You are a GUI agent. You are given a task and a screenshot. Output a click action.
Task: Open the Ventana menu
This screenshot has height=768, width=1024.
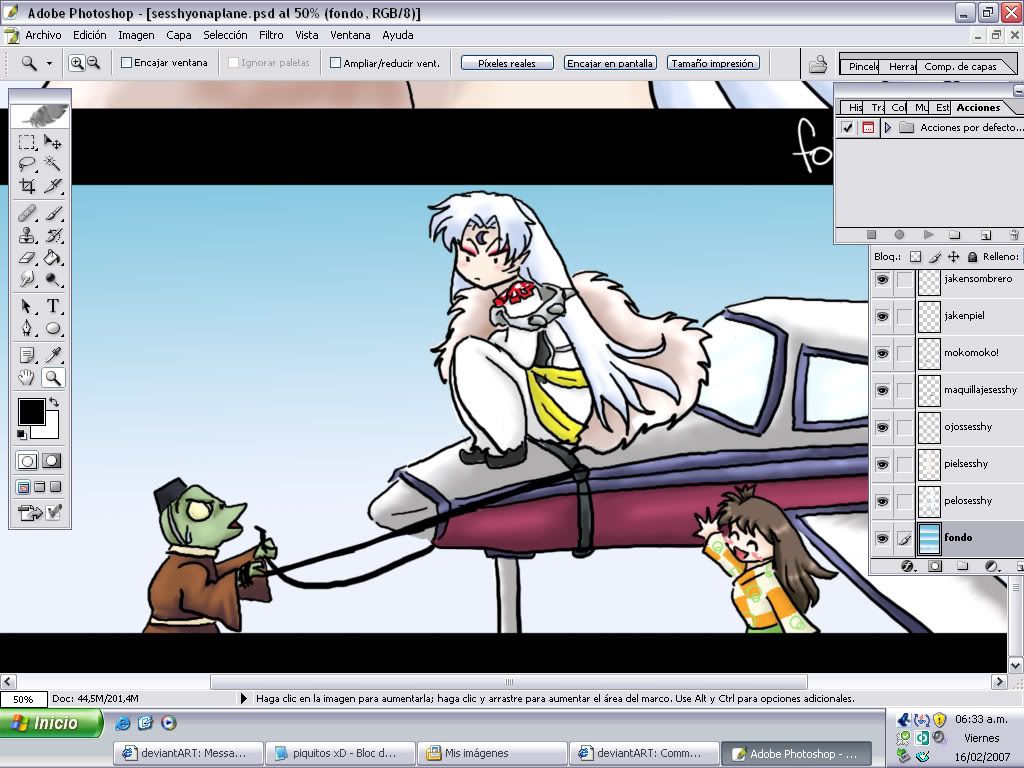pyautogui.click(x=350, y=35)
